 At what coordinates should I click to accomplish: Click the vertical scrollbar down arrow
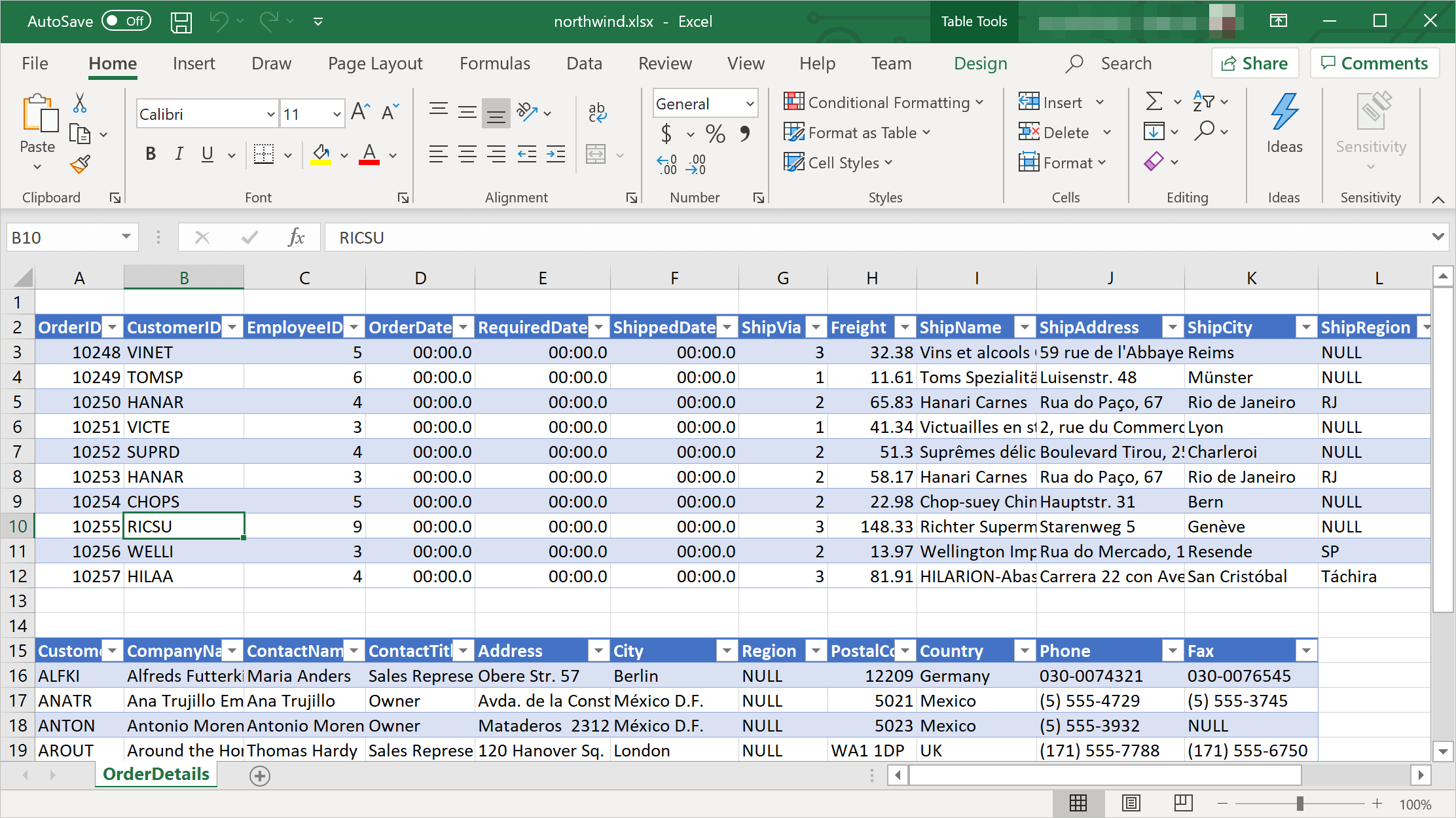tap(1443, 751)
